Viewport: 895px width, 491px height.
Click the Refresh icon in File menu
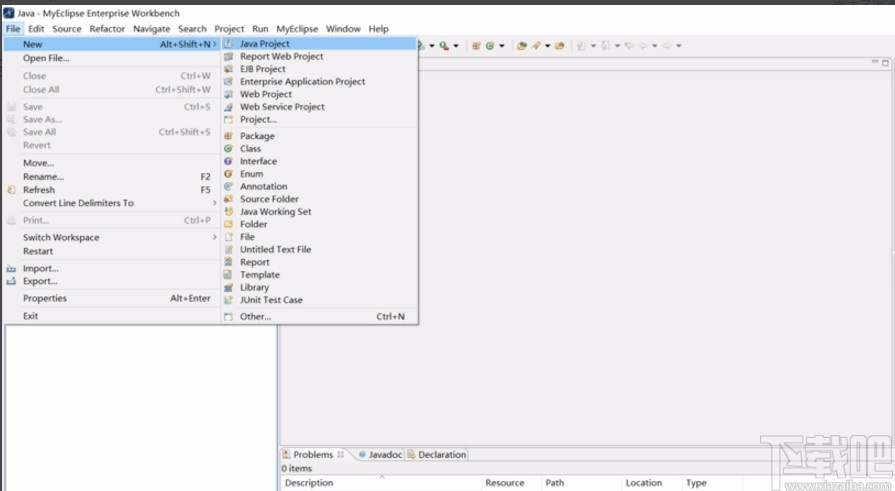(11, 190)
